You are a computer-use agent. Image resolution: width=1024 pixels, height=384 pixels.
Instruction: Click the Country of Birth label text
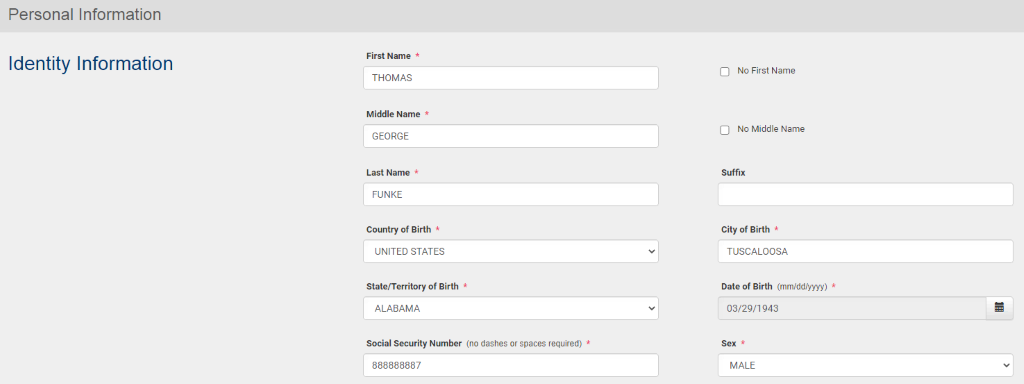[x=399, y=229]
